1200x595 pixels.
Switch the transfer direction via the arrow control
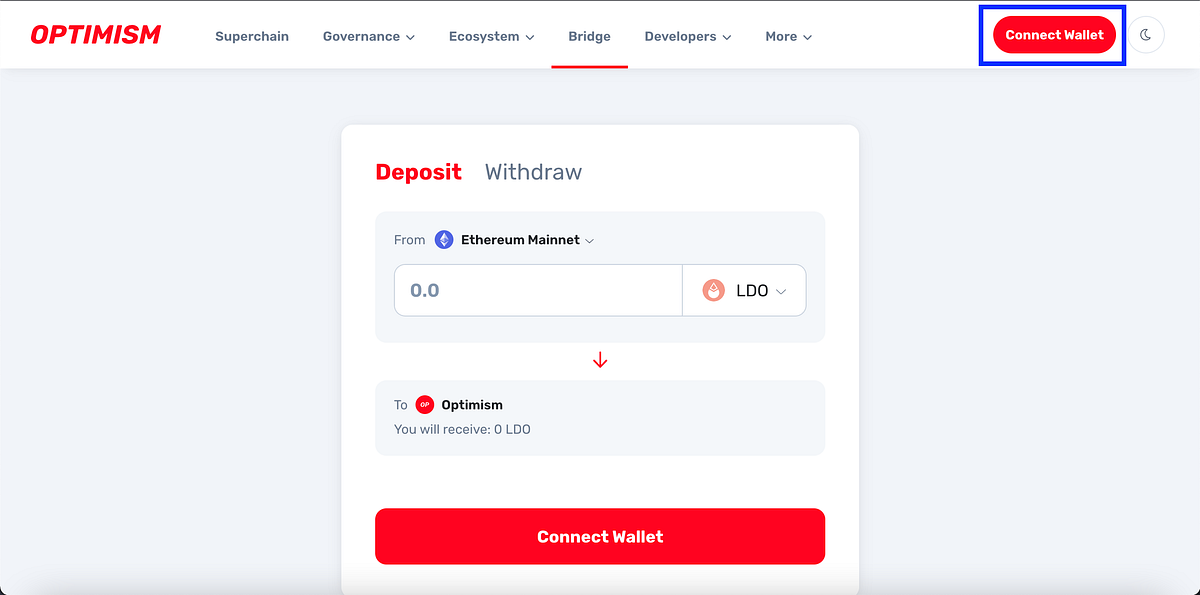tap(600, 359)
